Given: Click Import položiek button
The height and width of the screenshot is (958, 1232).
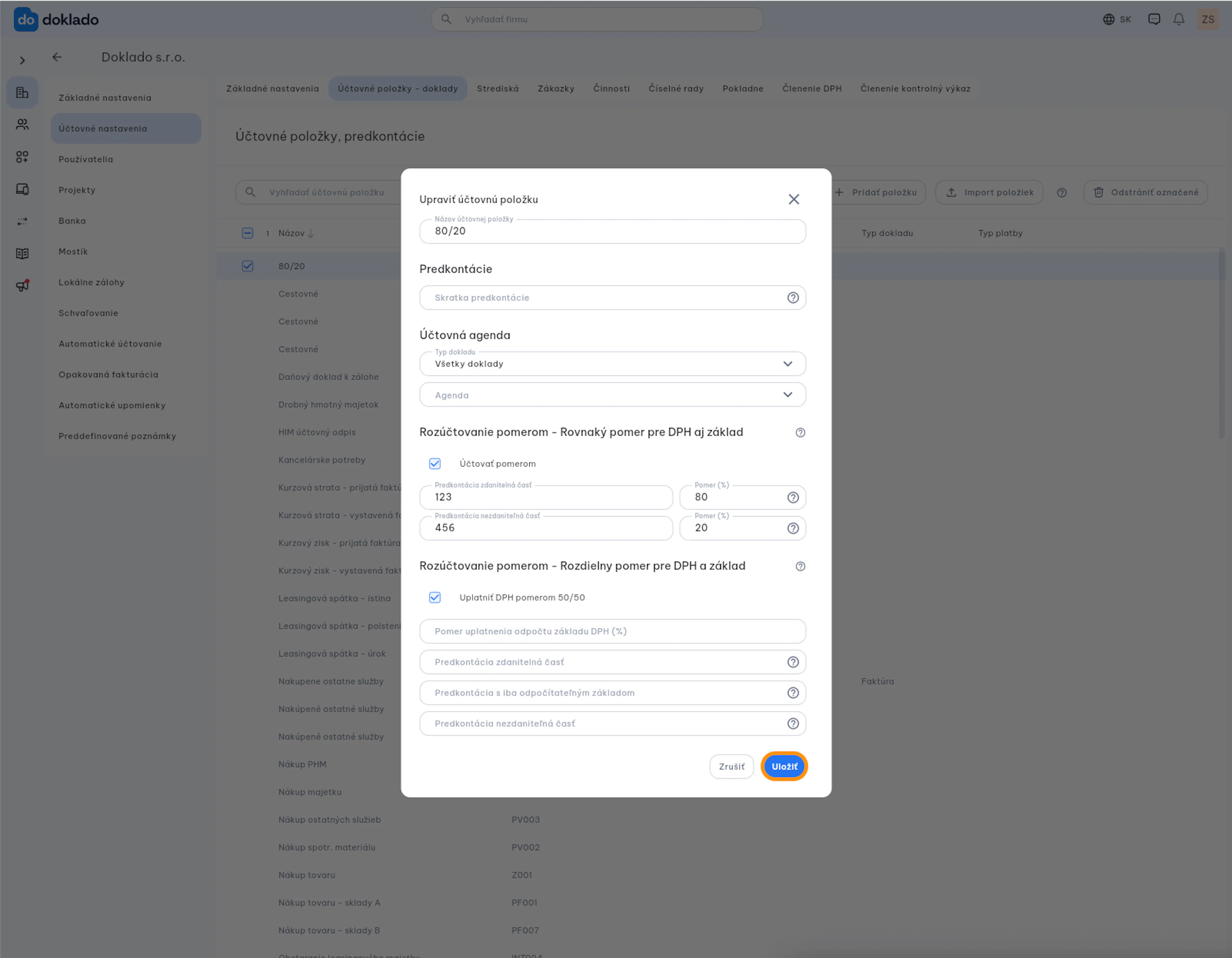Looking at the screenshot, I should pyautogui.click(x=989, y=193).
